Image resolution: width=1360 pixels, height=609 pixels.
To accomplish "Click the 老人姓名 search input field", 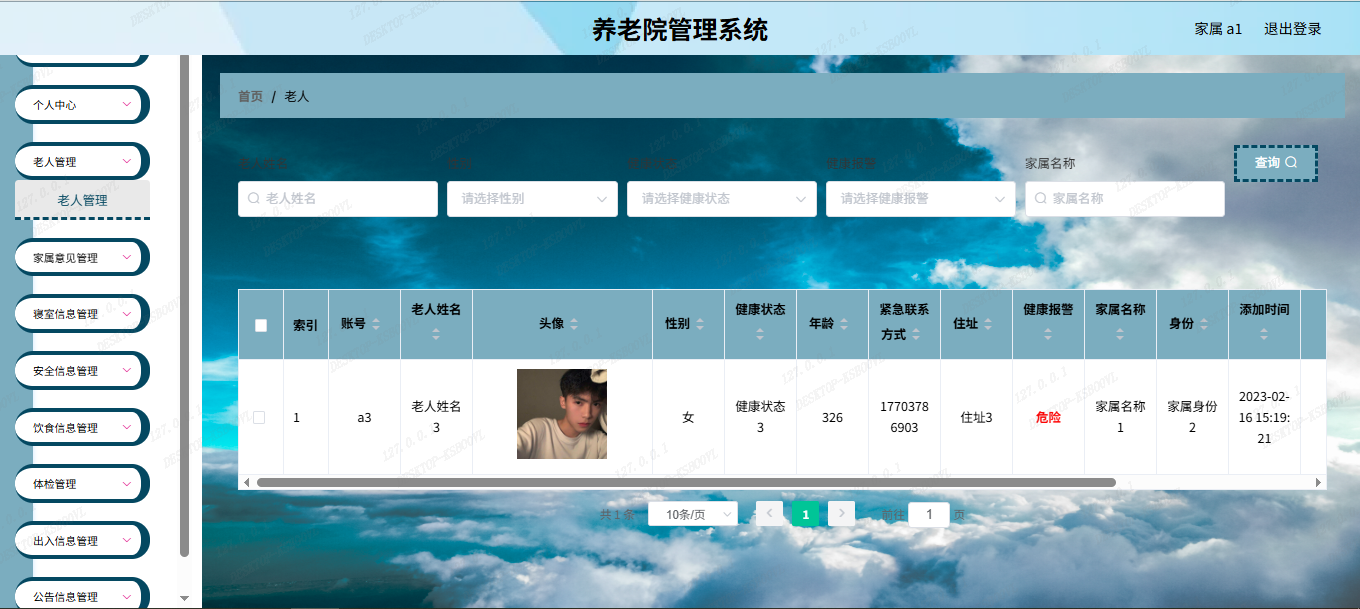I will pos(338,199).
